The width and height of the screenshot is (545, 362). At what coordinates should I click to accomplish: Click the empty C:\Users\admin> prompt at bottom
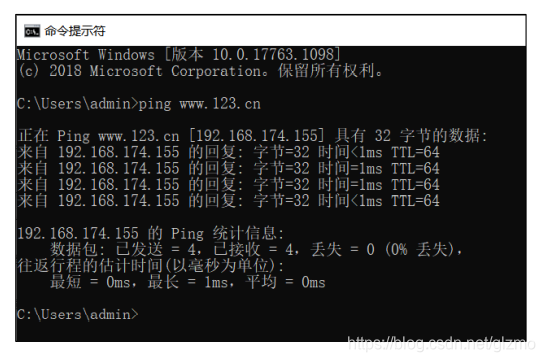pyautogui.click(x=78, y=314)
